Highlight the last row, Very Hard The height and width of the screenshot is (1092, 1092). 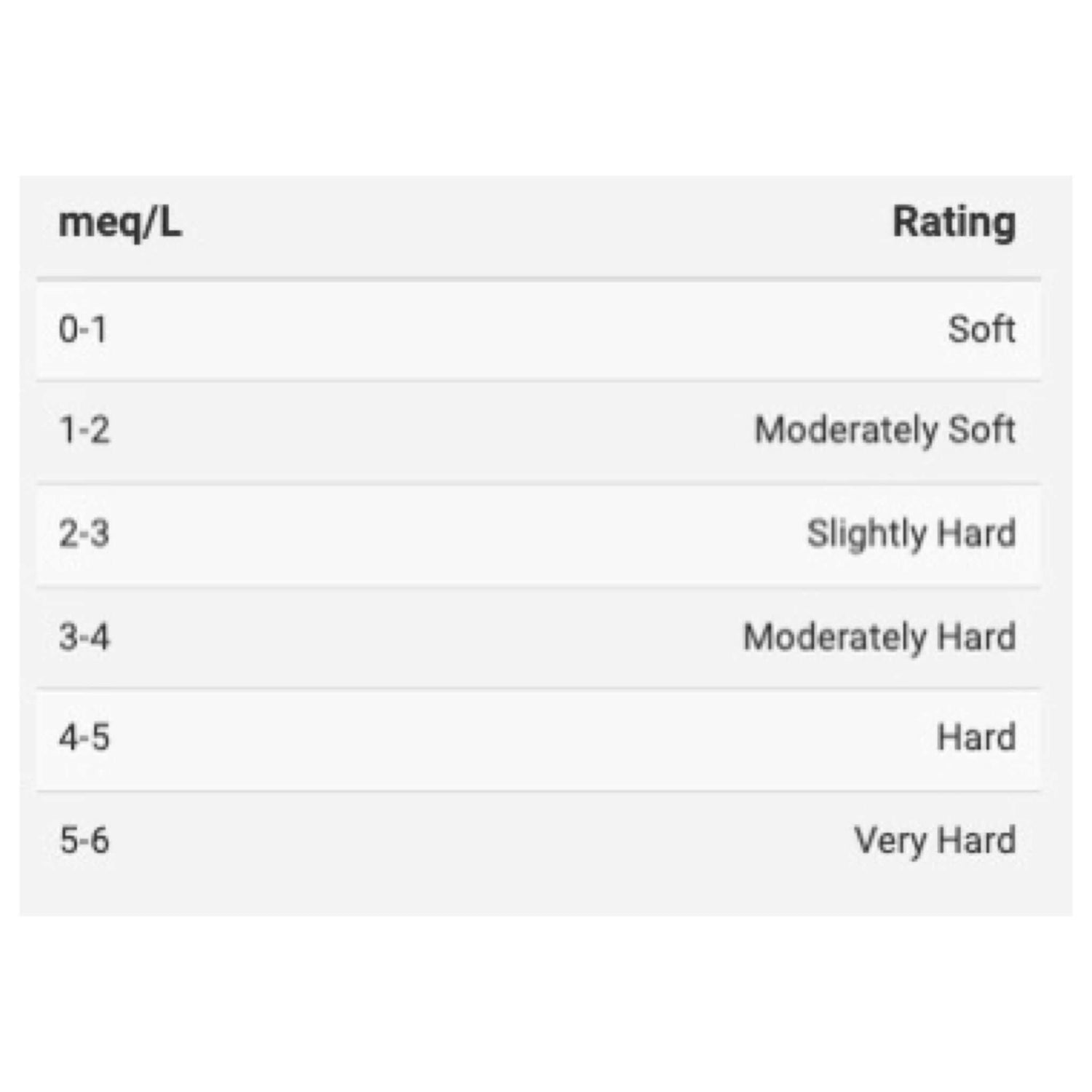click(539, 841)
